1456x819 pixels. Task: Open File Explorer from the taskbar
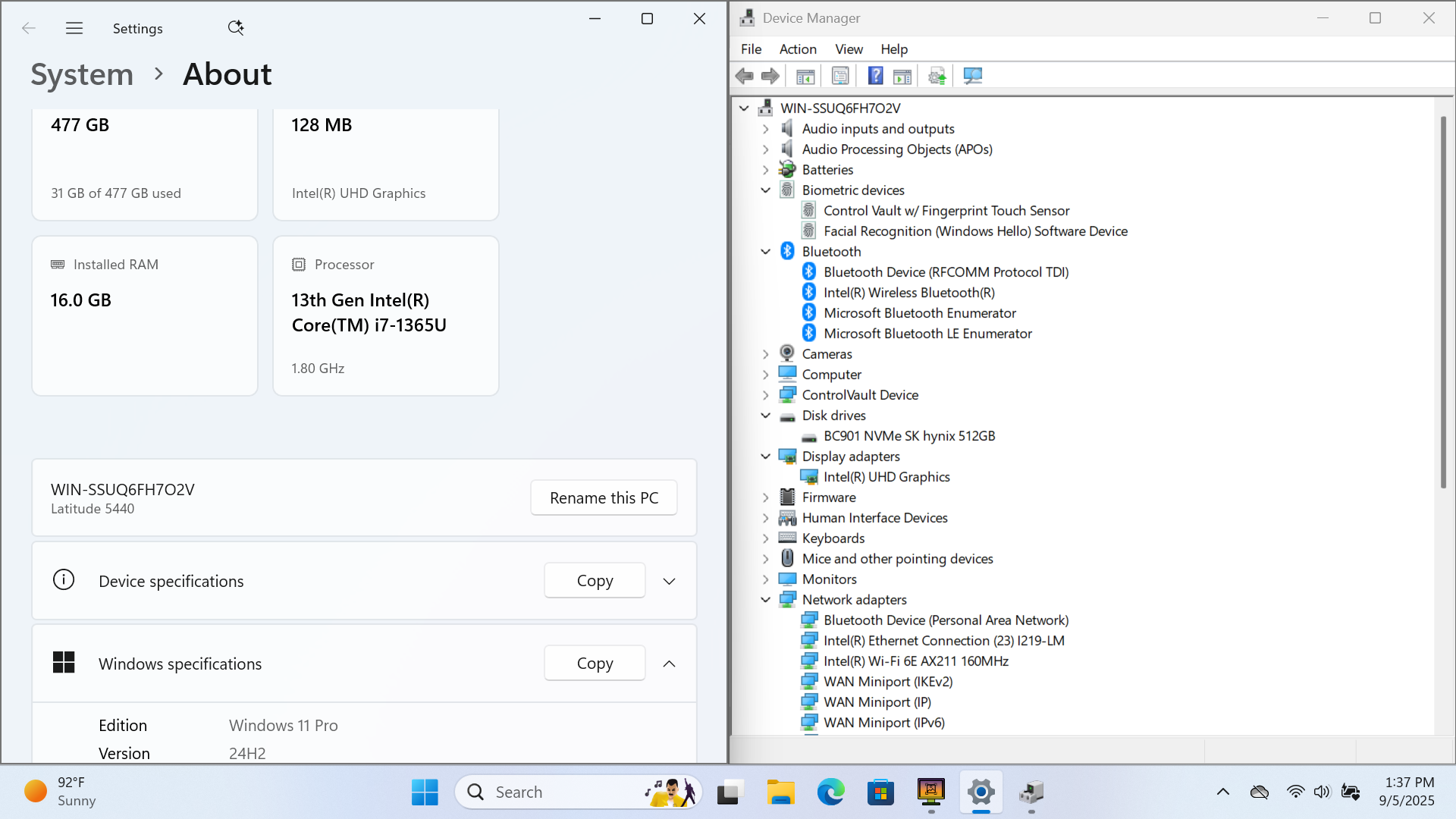point(780,792)
